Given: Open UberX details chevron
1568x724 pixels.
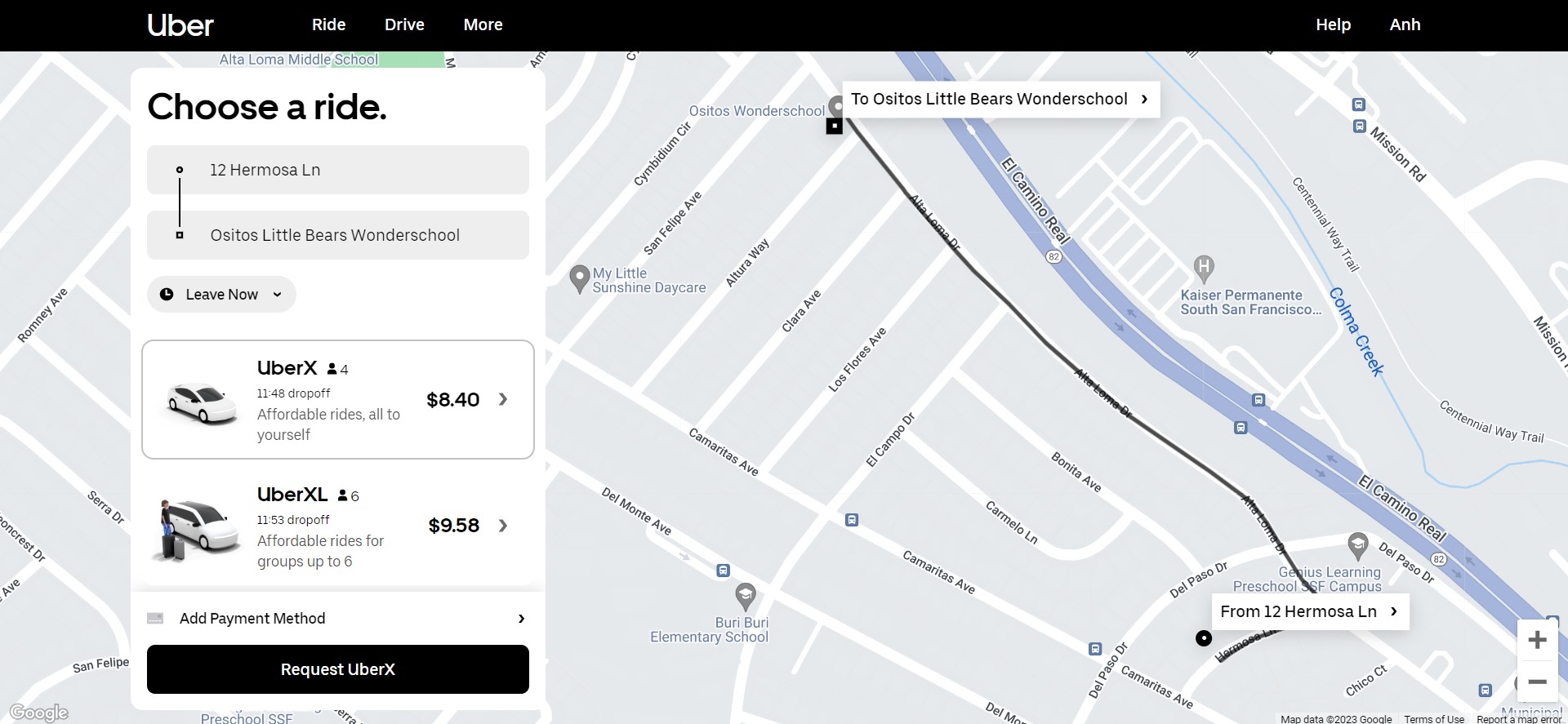Looking at the screenshot, I should [503, 399].
